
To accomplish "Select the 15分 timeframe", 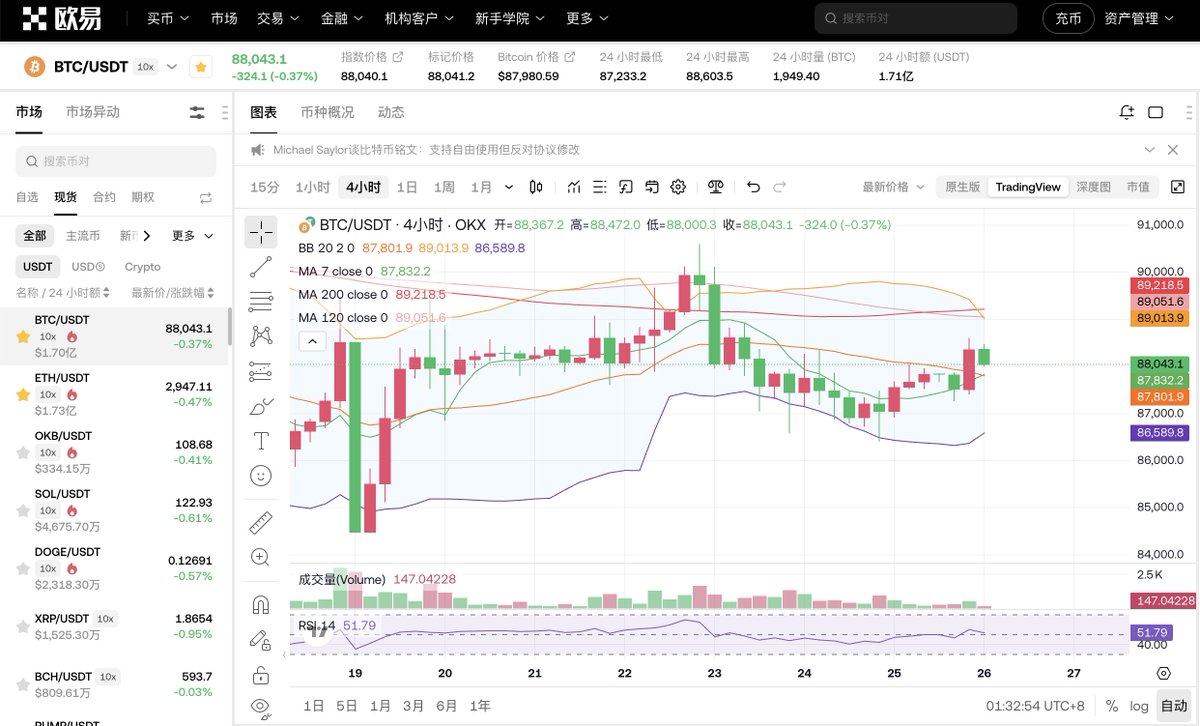I will click(265, 187).
